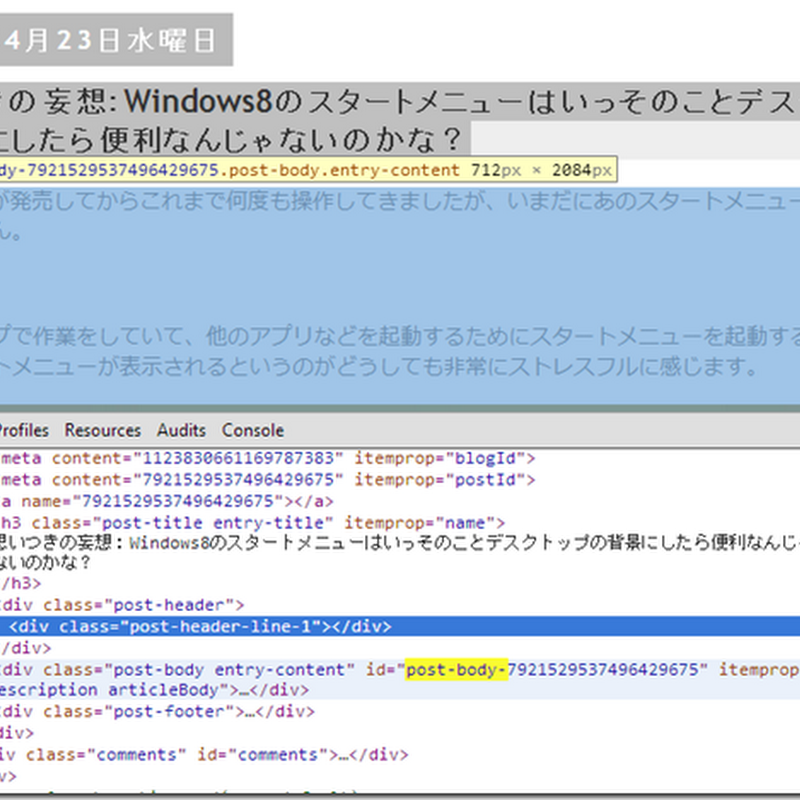Select the div class="post-header" node

[x=122, y=605]
